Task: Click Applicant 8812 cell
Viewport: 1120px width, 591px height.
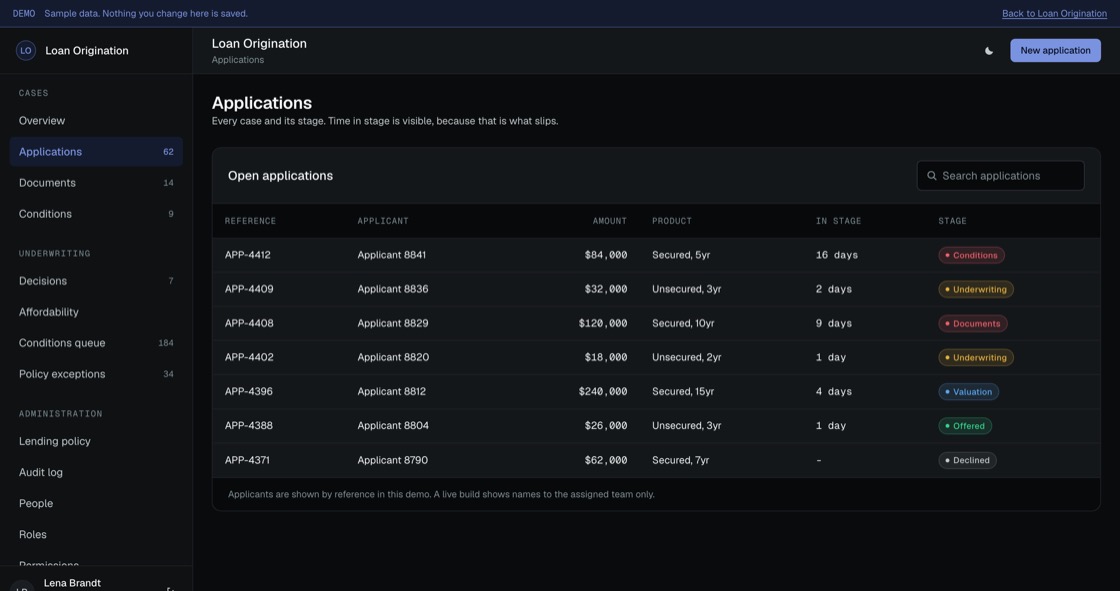Action: [x=391, y=392]
